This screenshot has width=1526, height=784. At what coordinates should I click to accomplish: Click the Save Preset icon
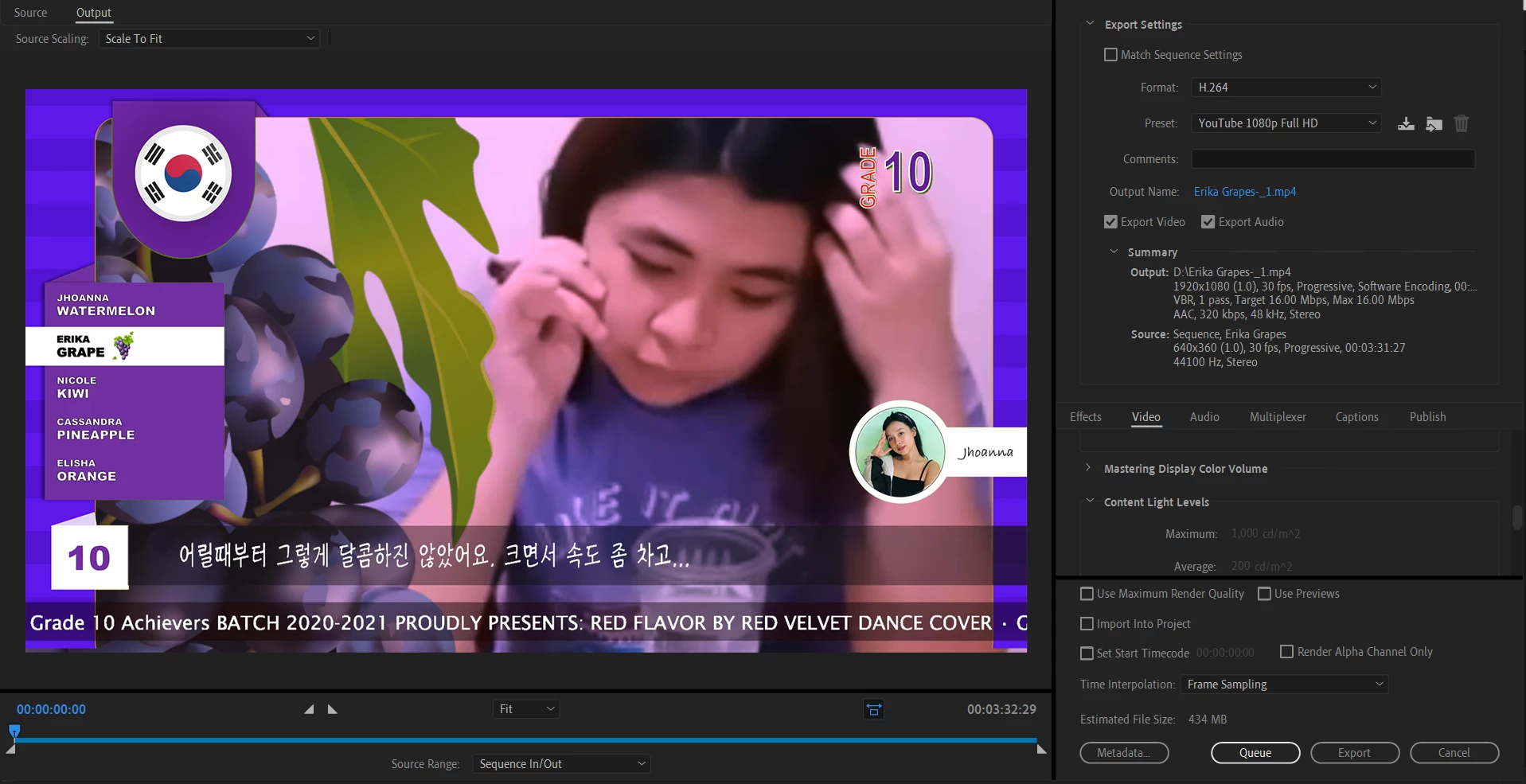[1406, 123]
